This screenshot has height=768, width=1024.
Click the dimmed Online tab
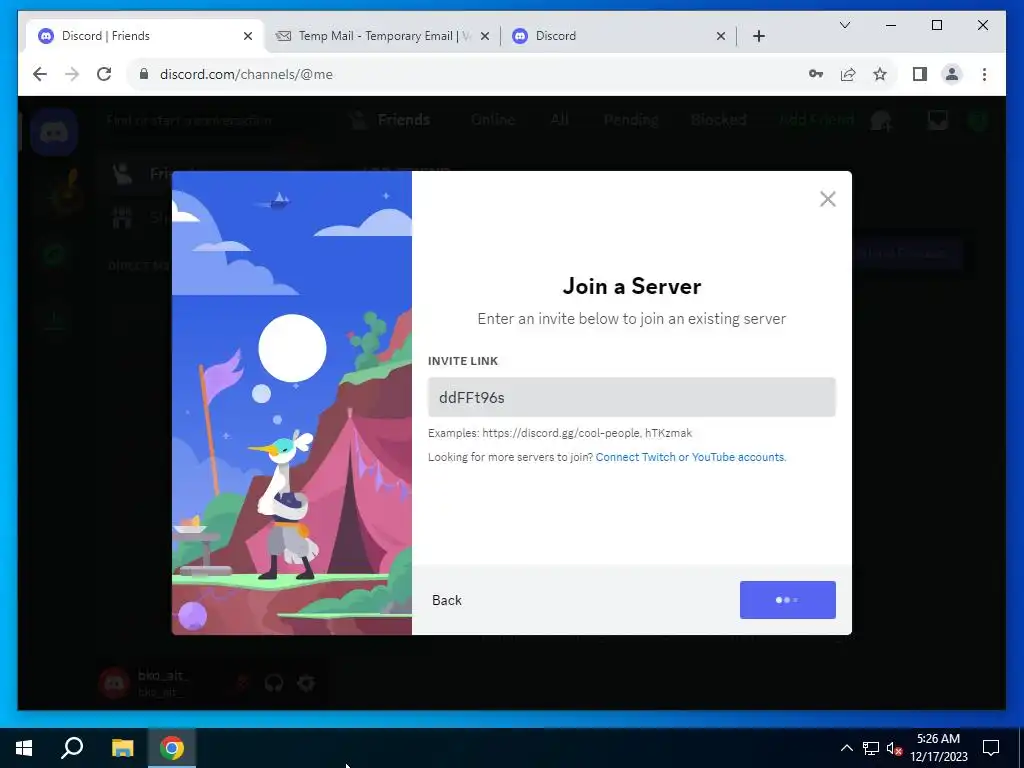pyautogui.click(x=493, y=120)
